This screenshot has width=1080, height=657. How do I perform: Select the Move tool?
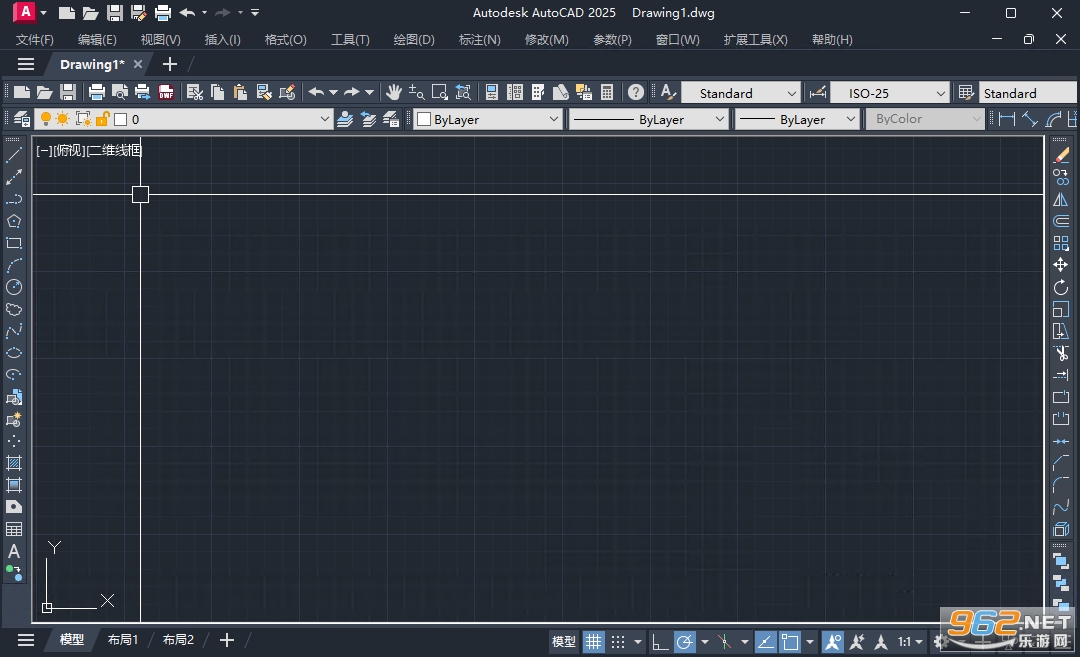click(1061, 265)
